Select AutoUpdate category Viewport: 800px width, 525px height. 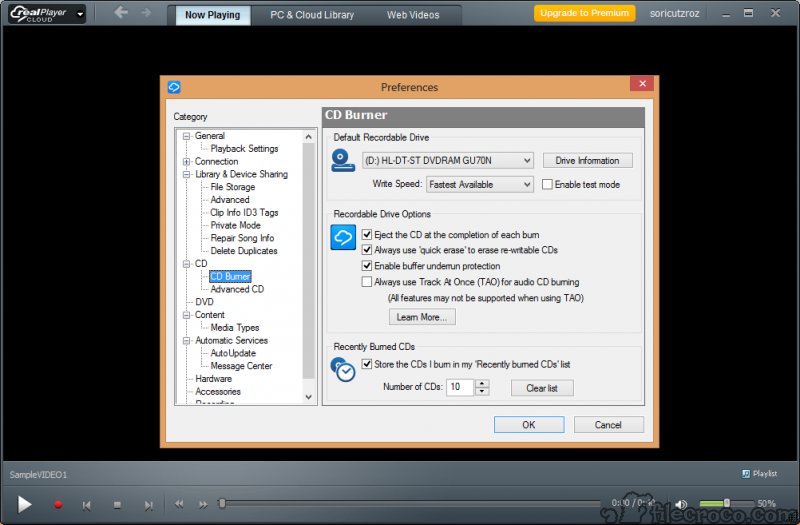[x=233, y=353]
